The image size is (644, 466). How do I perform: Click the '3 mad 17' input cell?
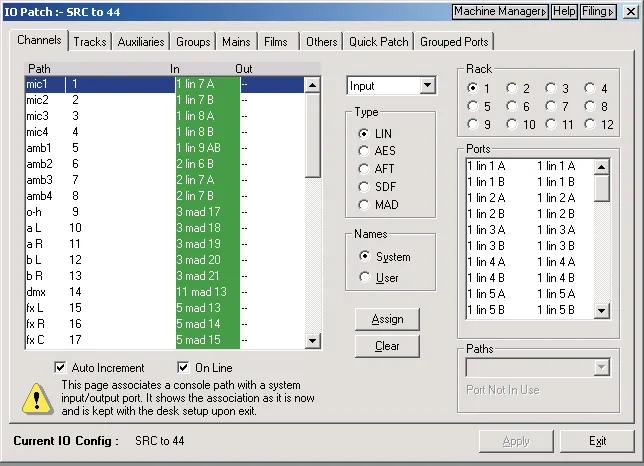[207, 212]
